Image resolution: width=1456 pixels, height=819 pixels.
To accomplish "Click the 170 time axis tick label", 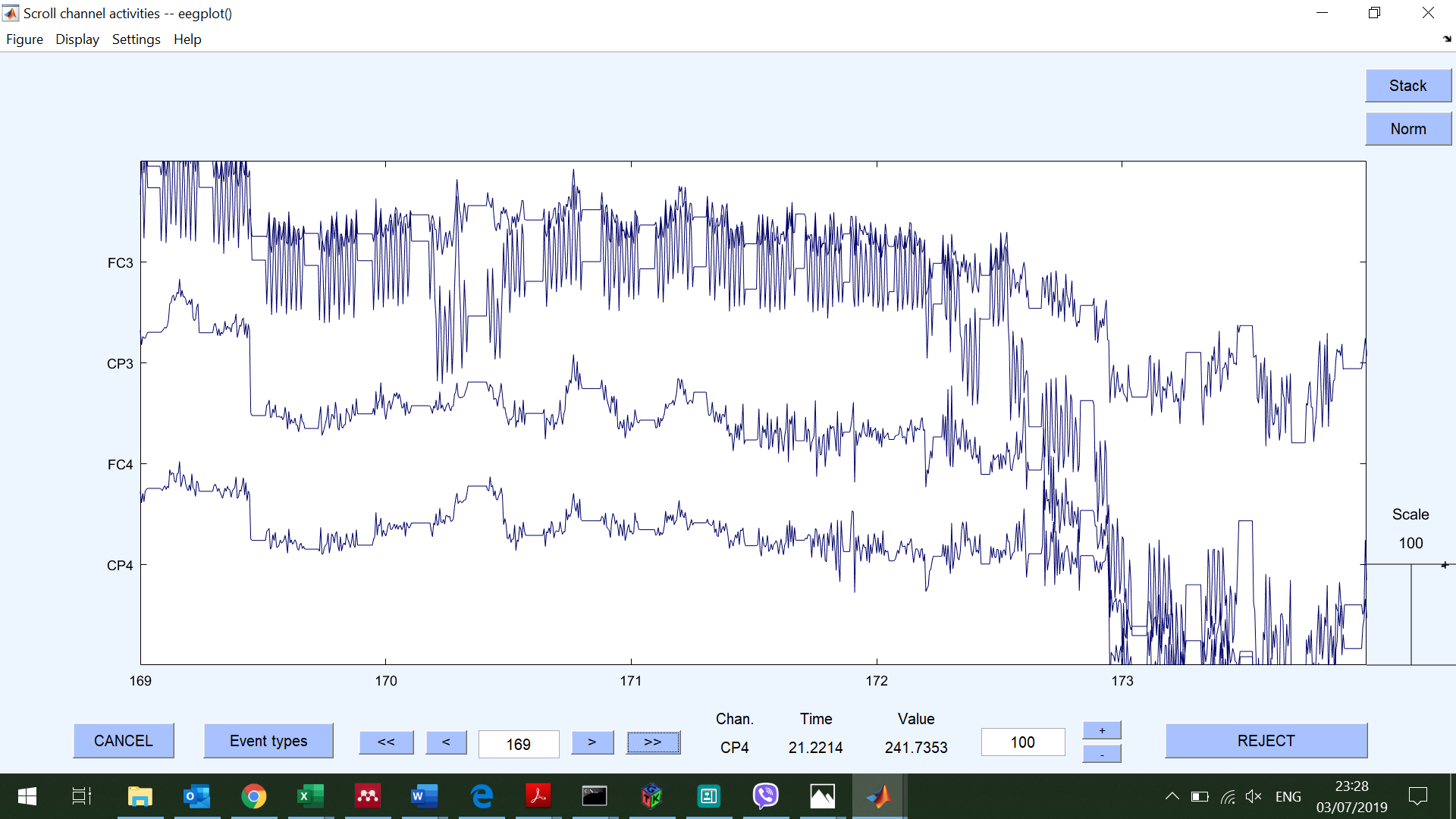I will tap(386, 681).
